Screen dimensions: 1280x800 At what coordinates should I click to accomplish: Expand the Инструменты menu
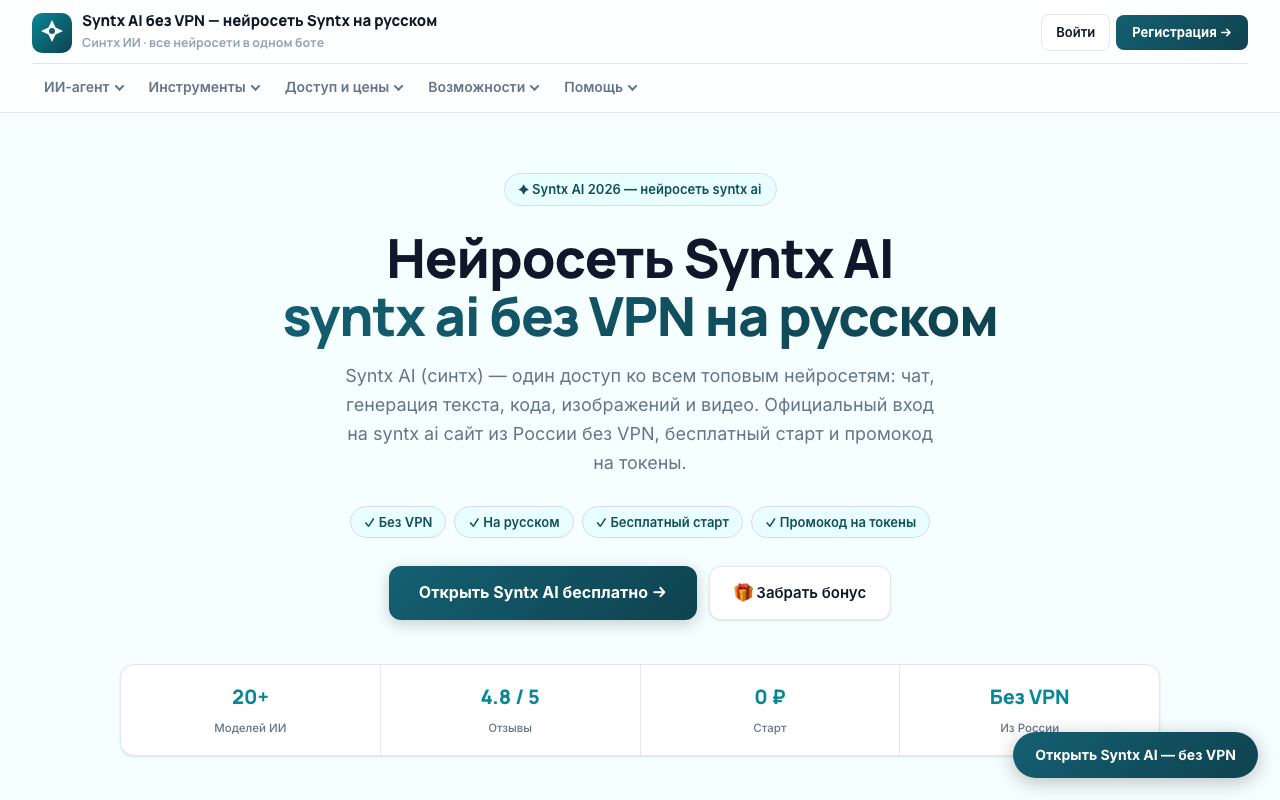[205, 87]
